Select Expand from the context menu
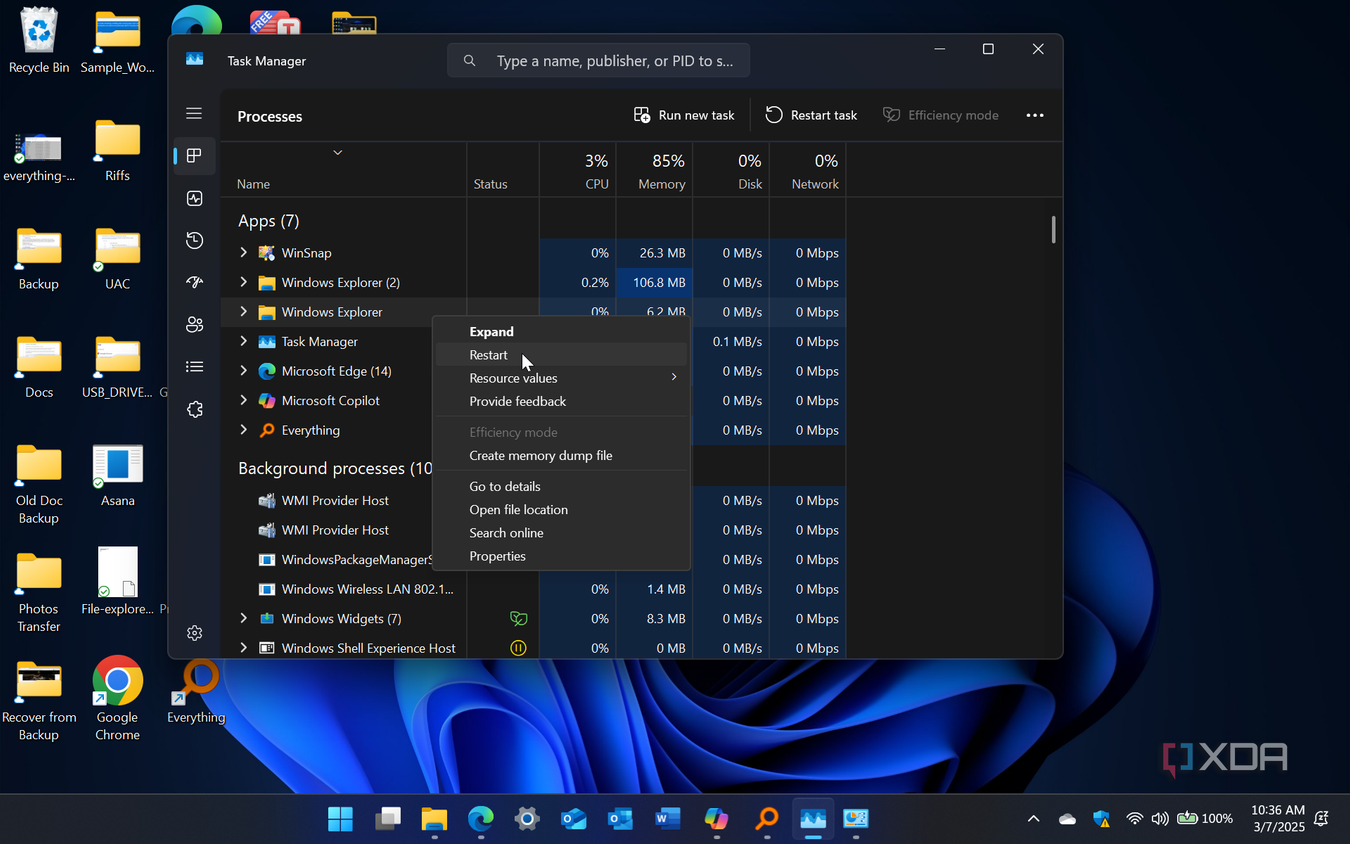Screen dimensions: 1350x844 coord(561,332)
